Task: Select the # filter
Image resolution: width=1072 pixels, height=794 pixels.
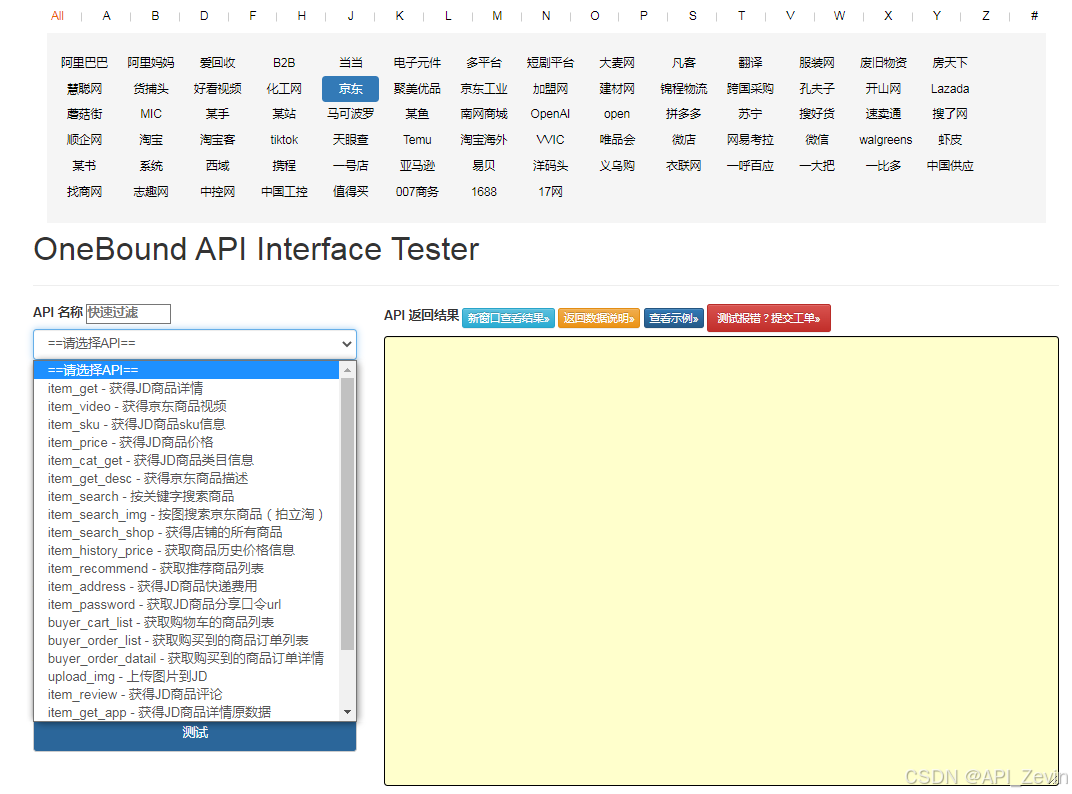Action: tap(1034, 16)
